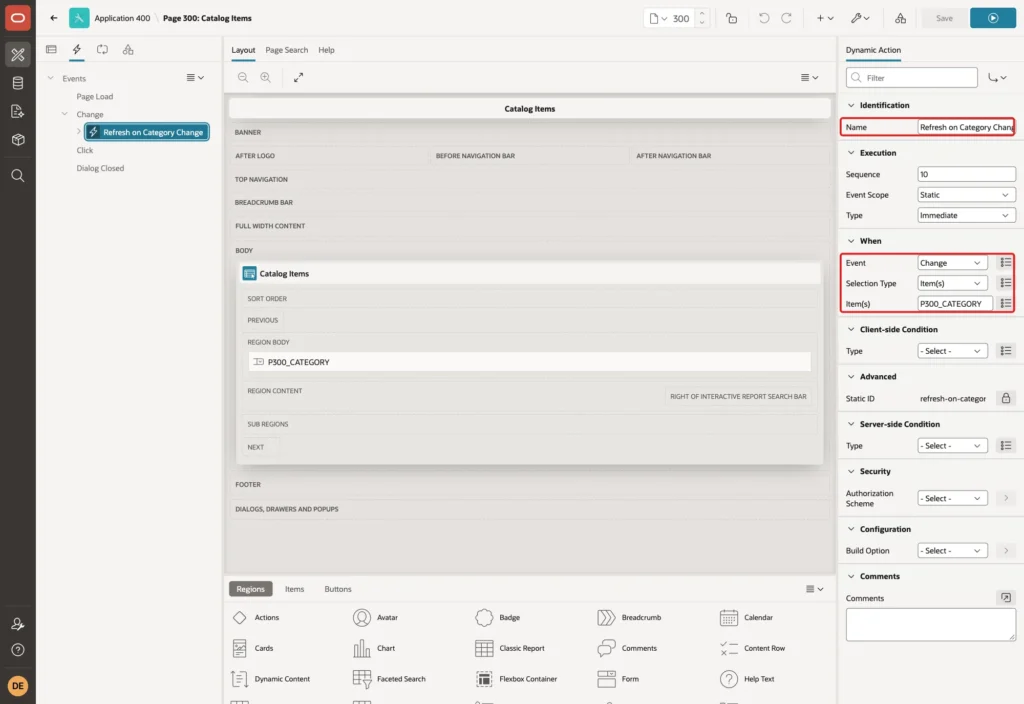
Task: Redo the last change
Action: click(786, 18)
